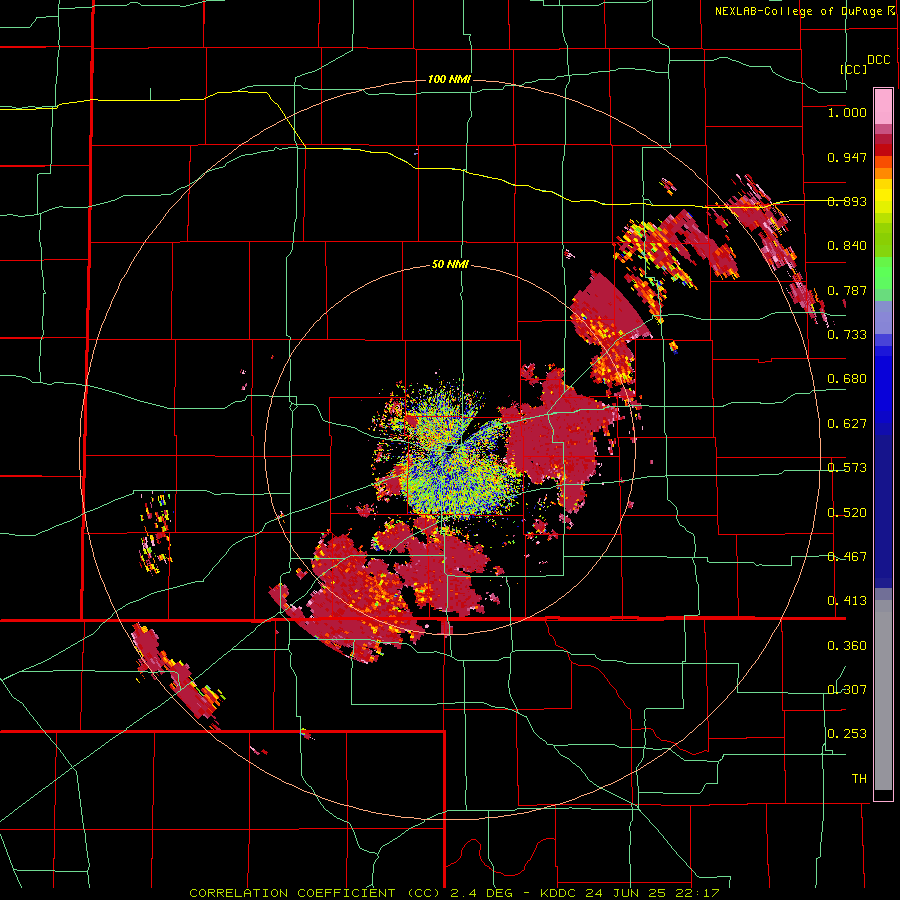Click the 0.307 scale value
The height and width of the screenshot is (900, 900).
click(x=847, y=690)
